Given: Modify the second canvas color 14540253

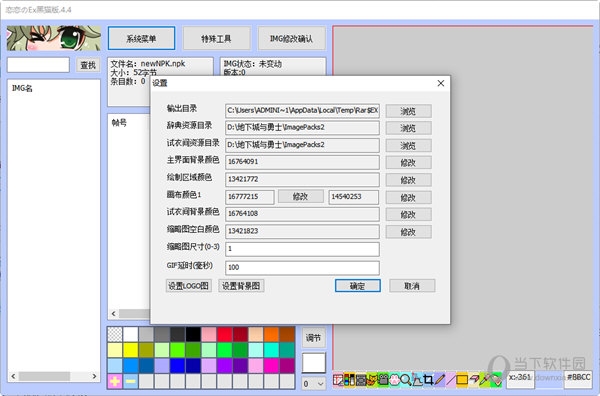Looking at the screenshot, I should point(408,197).
